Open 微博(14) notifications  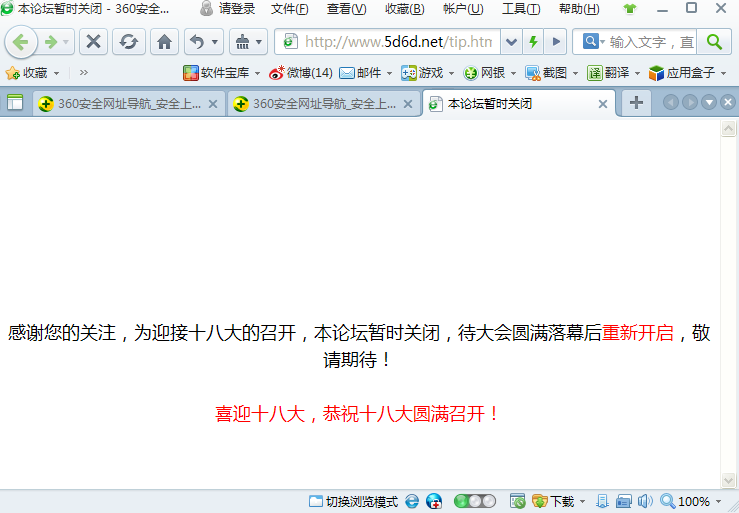[x=301, y=73]
